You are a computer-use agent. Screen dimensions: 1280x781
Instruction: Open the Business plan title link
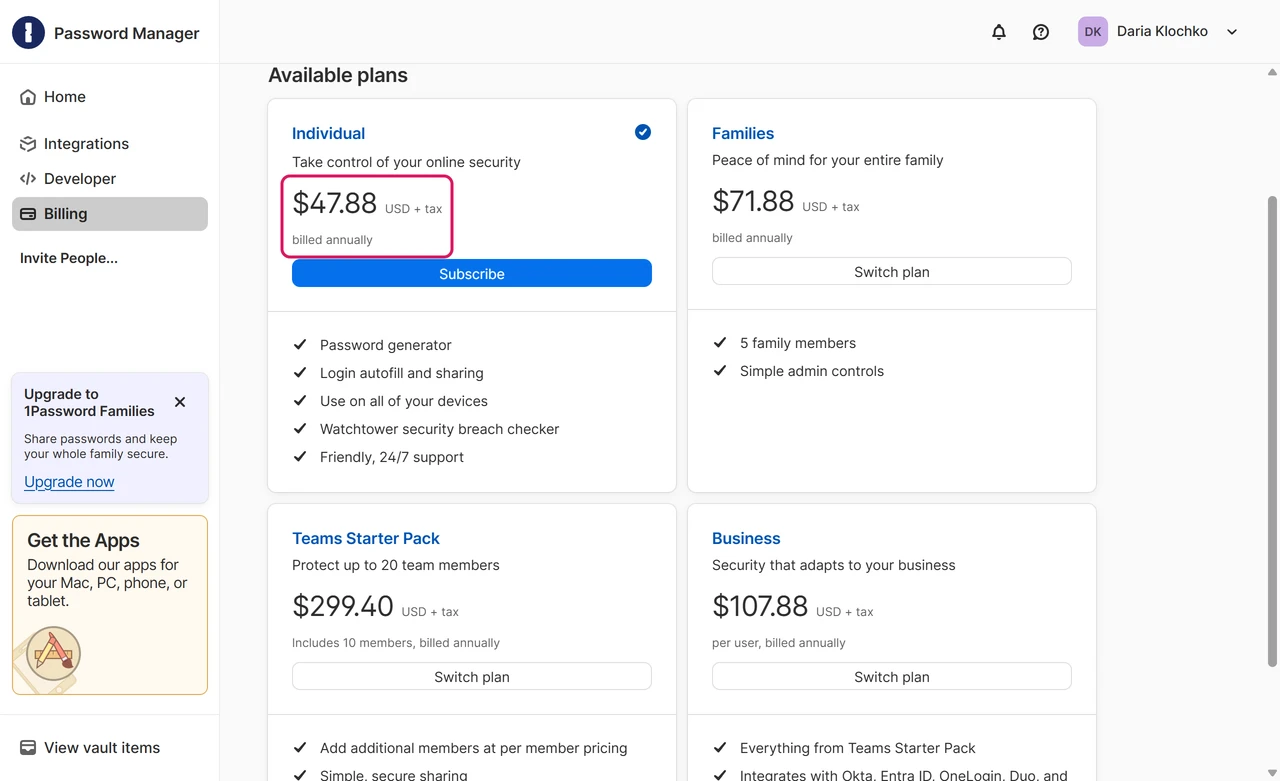tap(746, 538)
